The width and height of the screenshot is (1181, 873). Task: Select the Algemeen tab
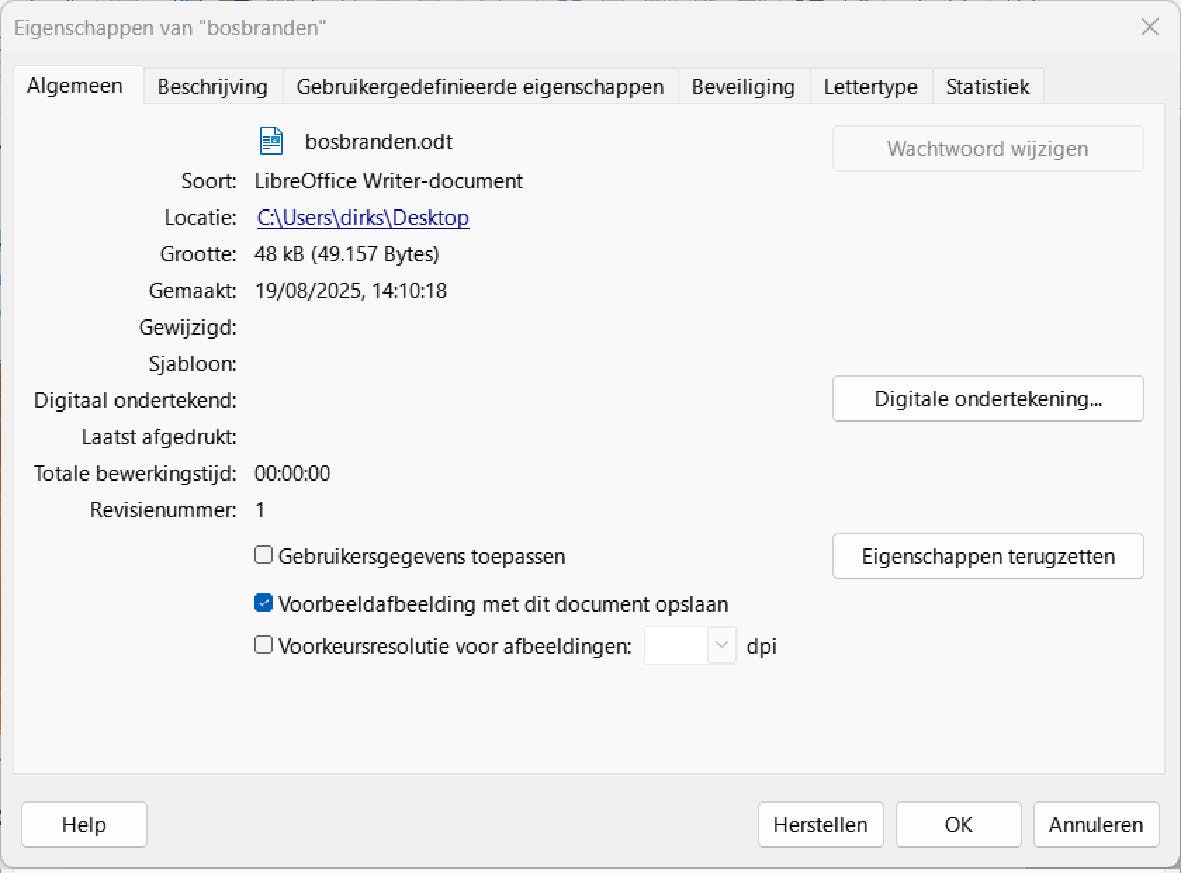pyautogui.click(x=75, y=86)
